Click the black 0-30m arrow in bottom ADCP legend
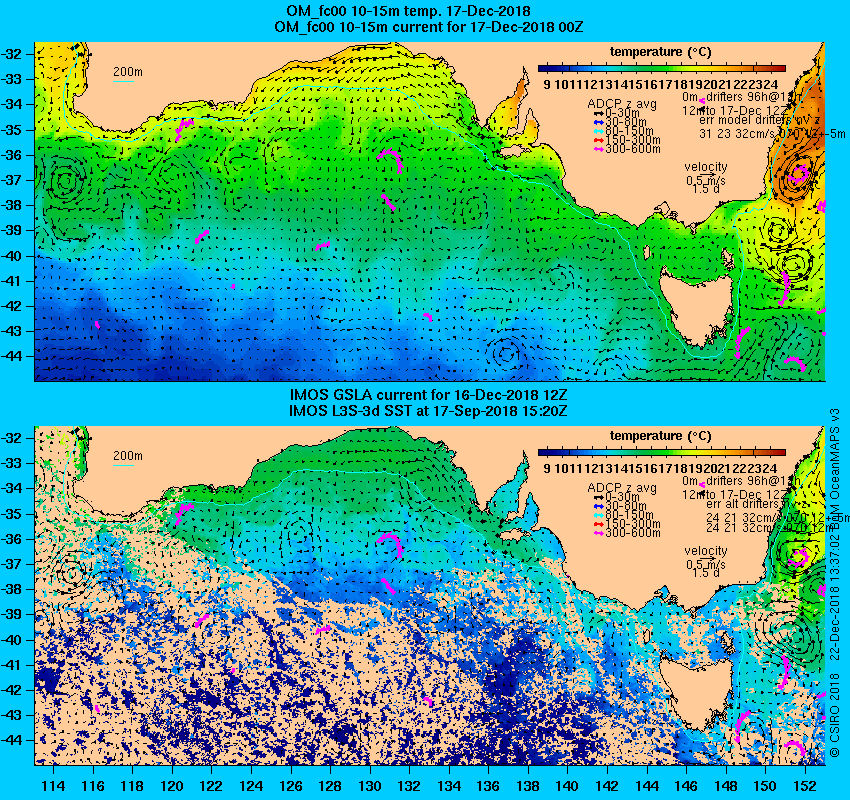 [598, 498]
